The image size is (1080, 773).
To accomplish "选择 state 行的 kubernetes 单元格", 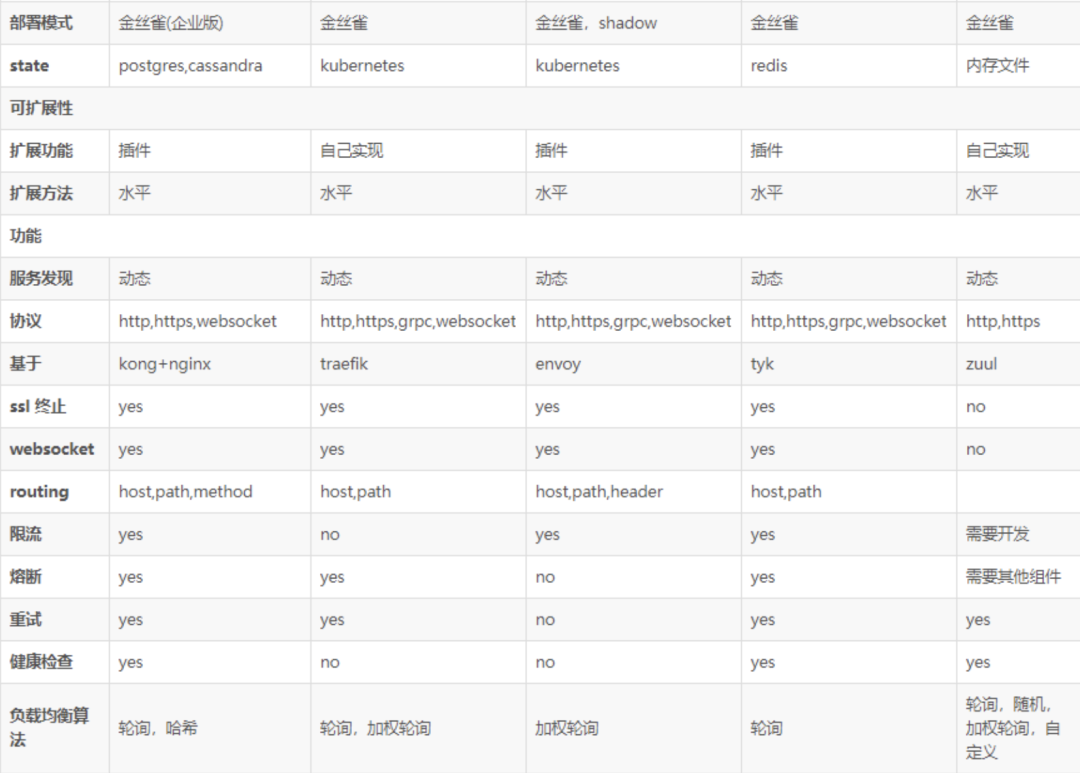I will tap(362, 65).
